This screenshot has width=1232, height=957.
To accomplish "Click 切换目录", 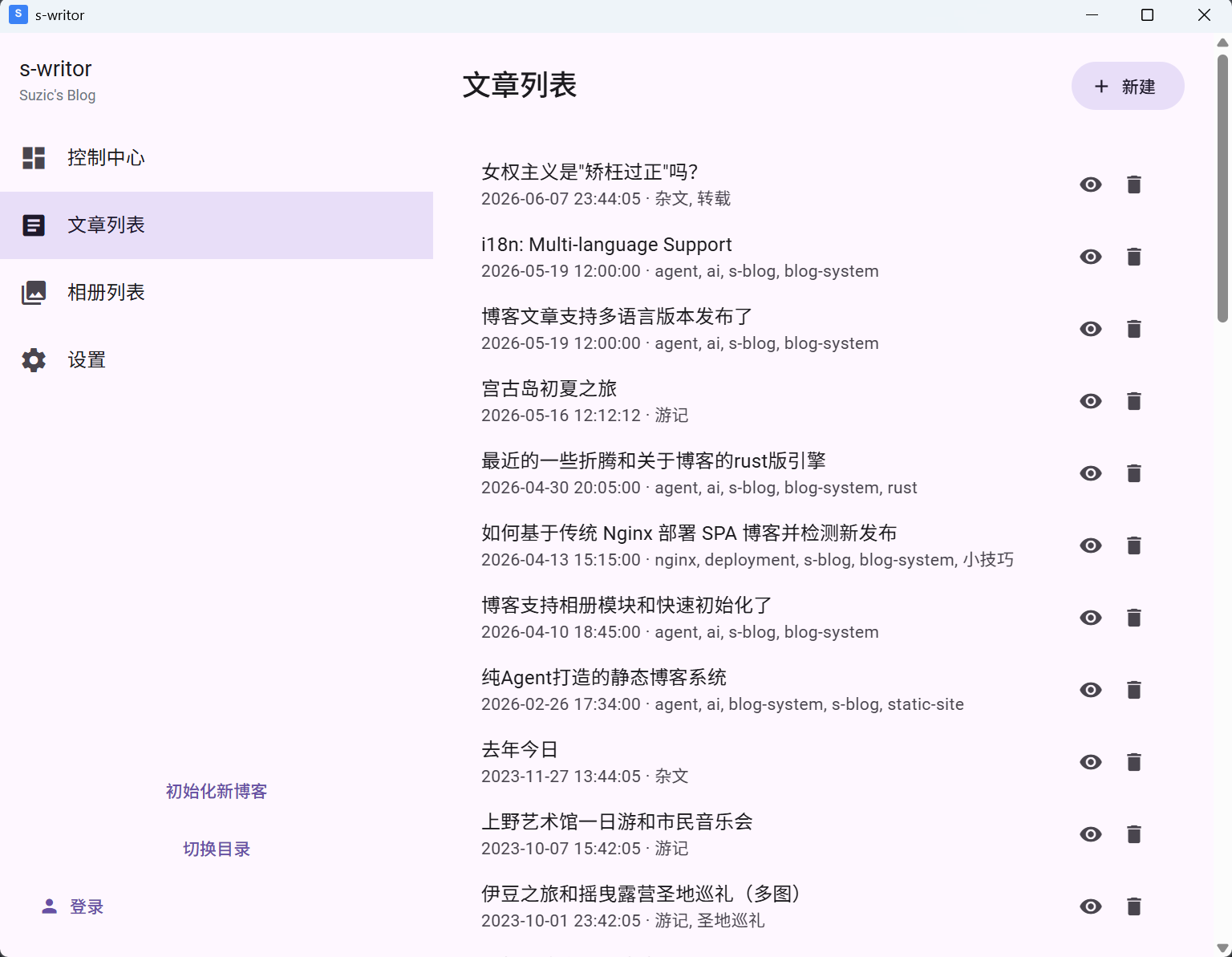I will tap(217, 850).
